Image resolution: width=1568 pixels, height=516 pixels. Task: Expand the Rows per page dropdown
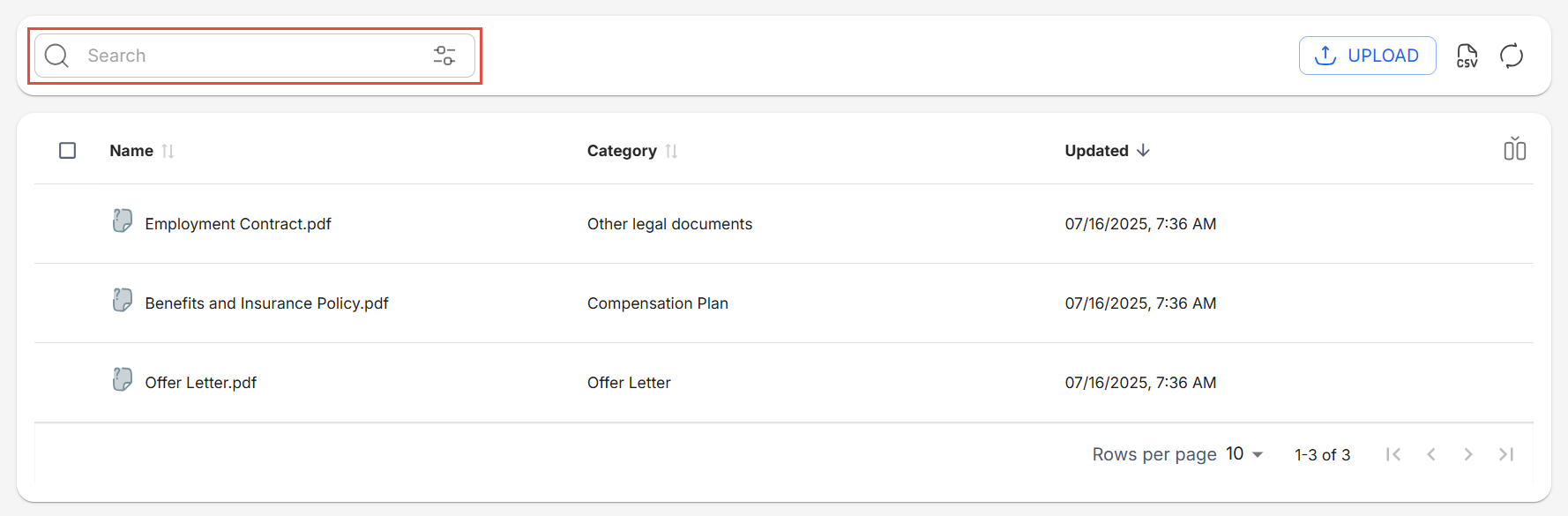point(1244,454)
